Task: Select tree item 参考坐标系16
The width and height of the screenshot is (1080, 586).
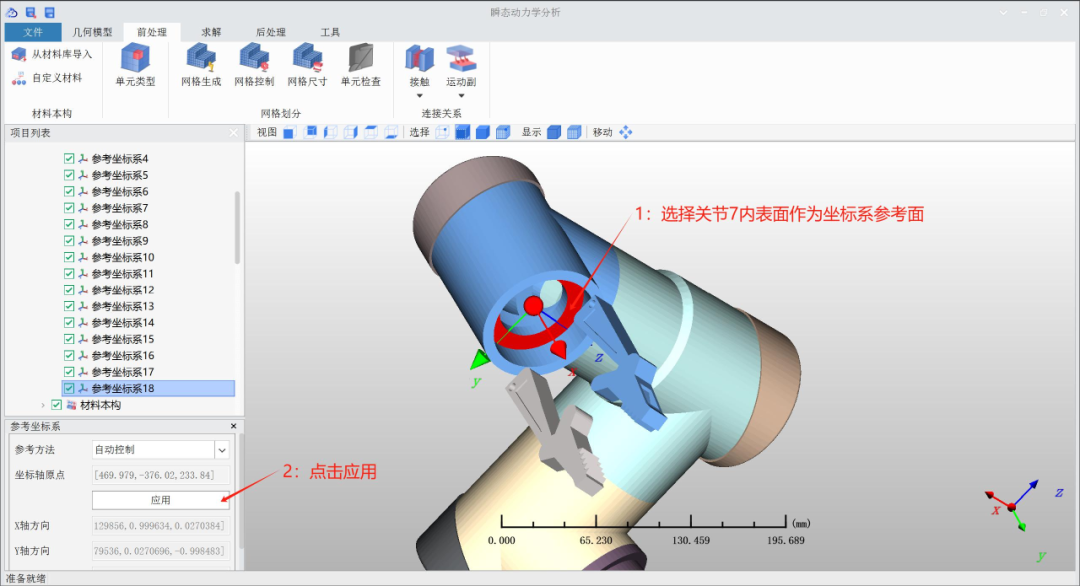Action: click(123, 355)
